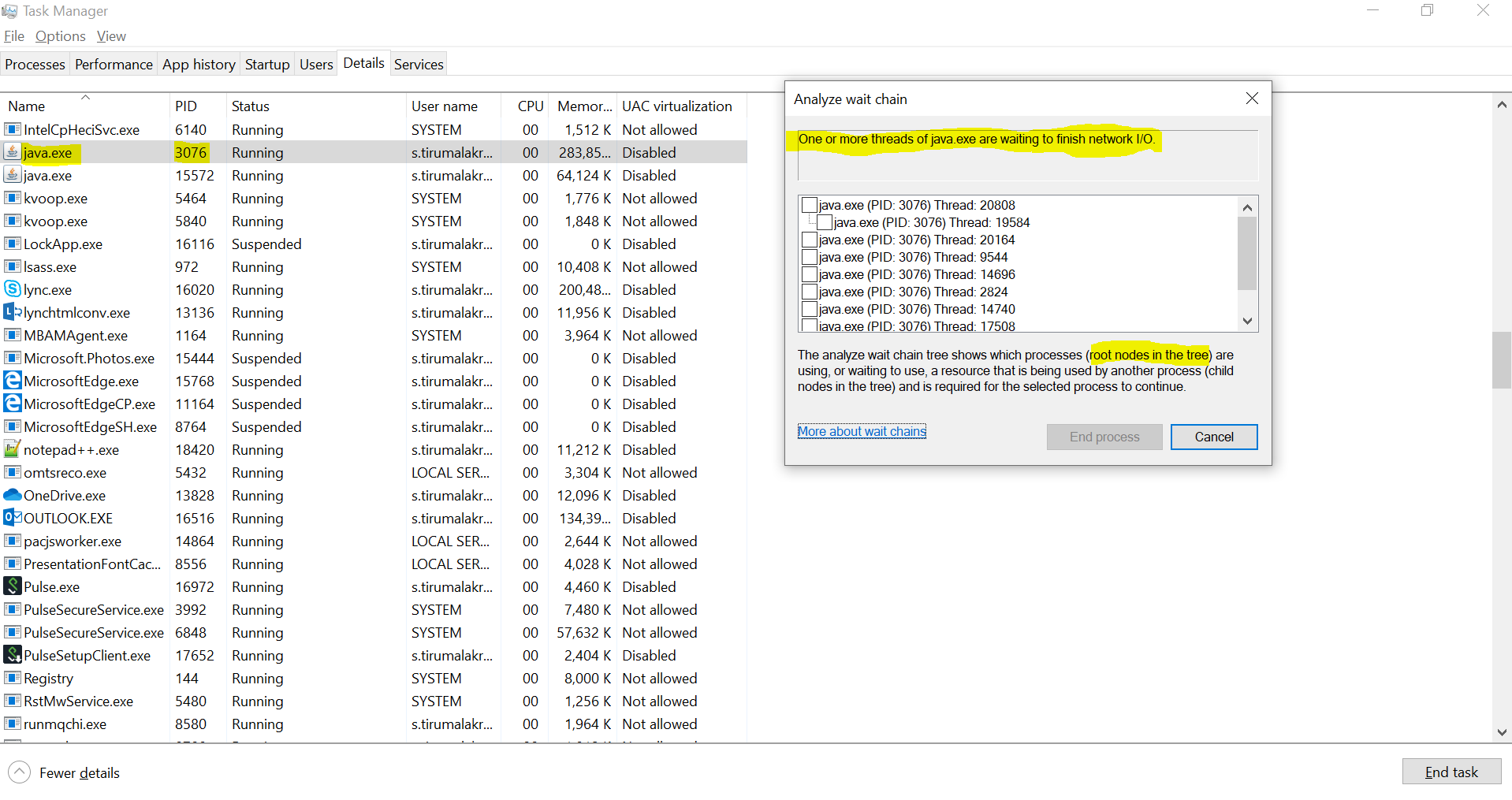Select the kvoop.exe row with PID 5464
Image resolution: width=1512 pixels, height=800 pixels.
(374, 198)
